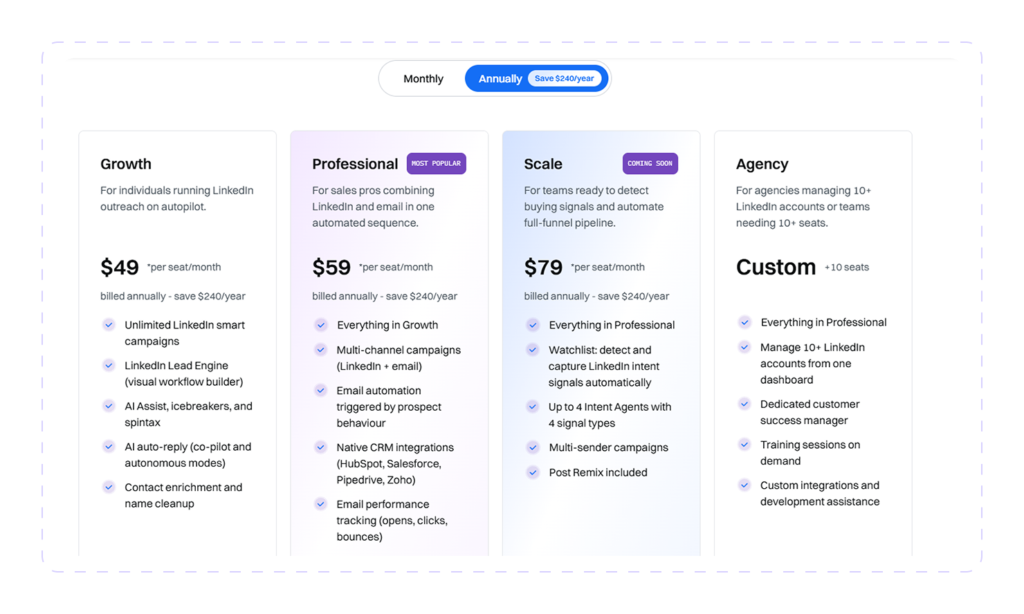Click checkmark next to Dedicated customer success manager
The image size is (1024, 614).
tap(744, 404)
